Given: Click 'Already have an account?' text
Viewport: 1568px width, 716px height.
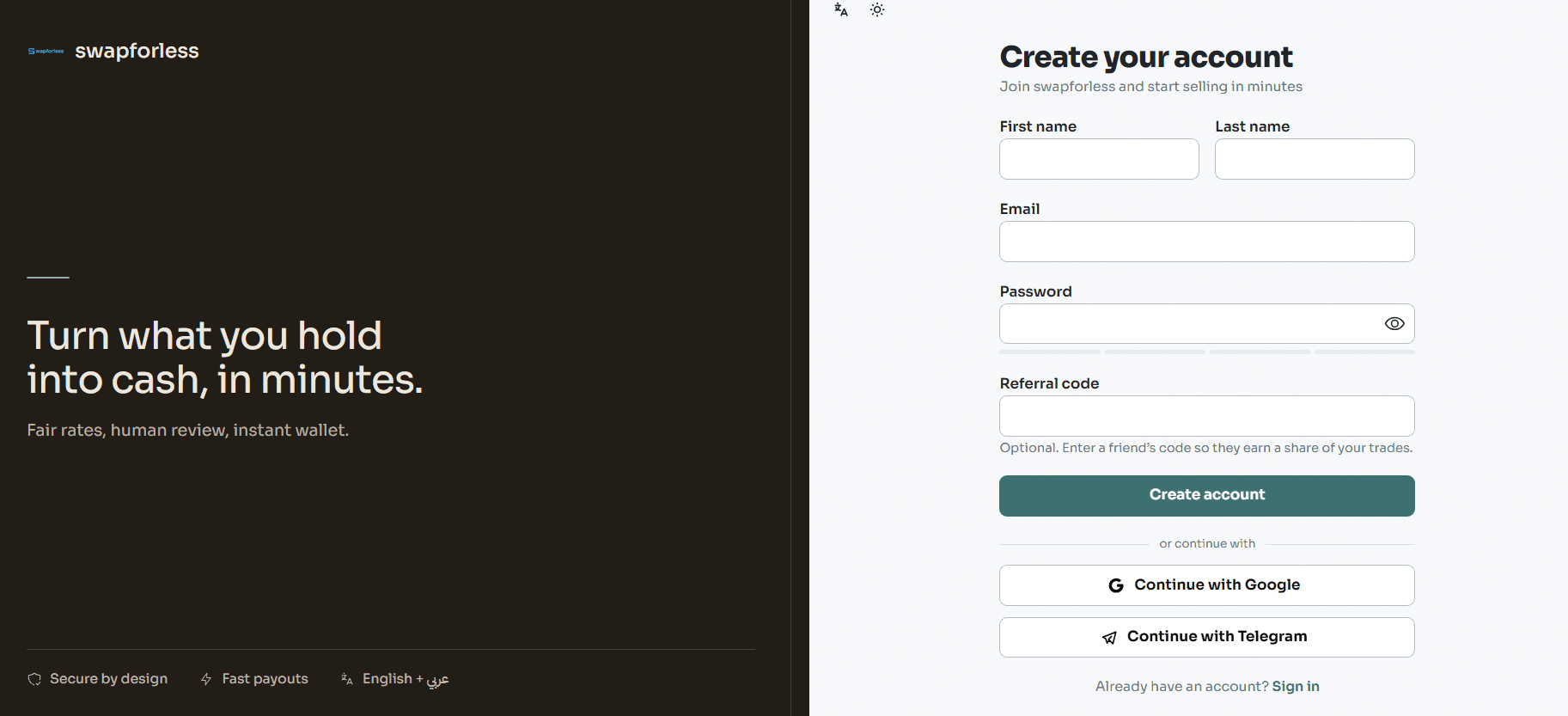Looking at the screenshot, I should point(1182,686).
